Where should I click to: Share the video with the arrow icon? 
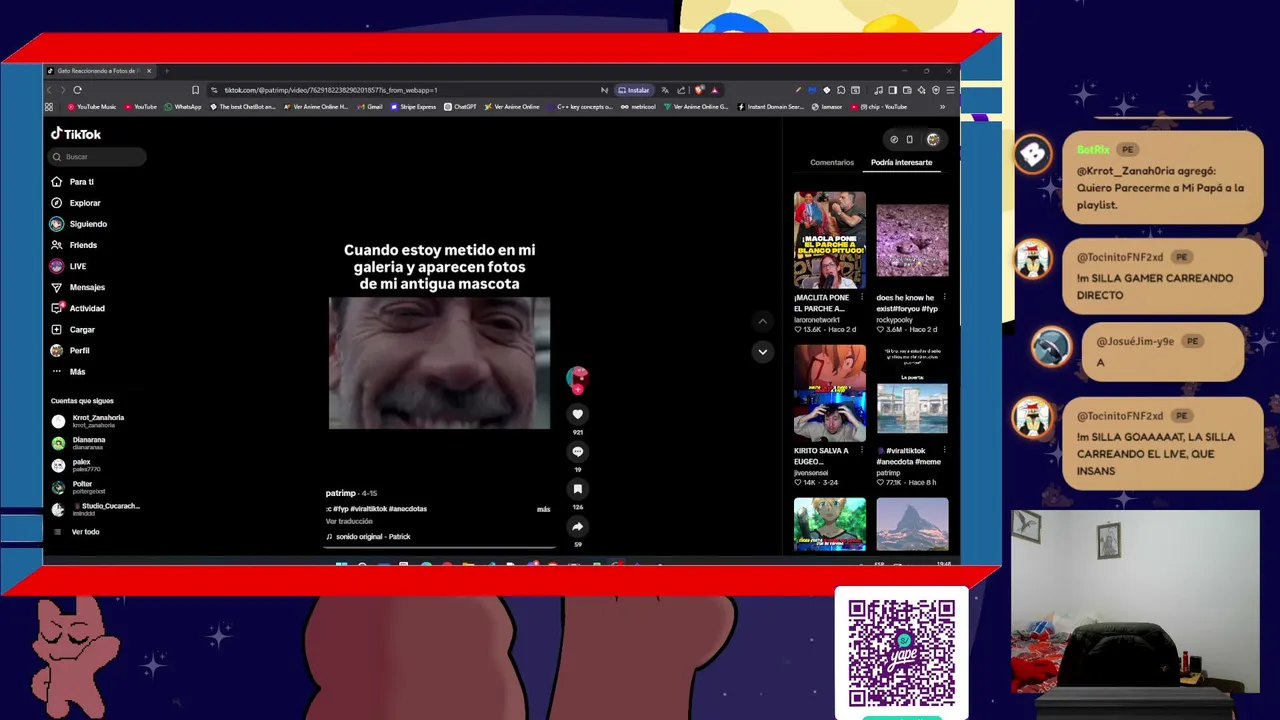coord(577,526)
